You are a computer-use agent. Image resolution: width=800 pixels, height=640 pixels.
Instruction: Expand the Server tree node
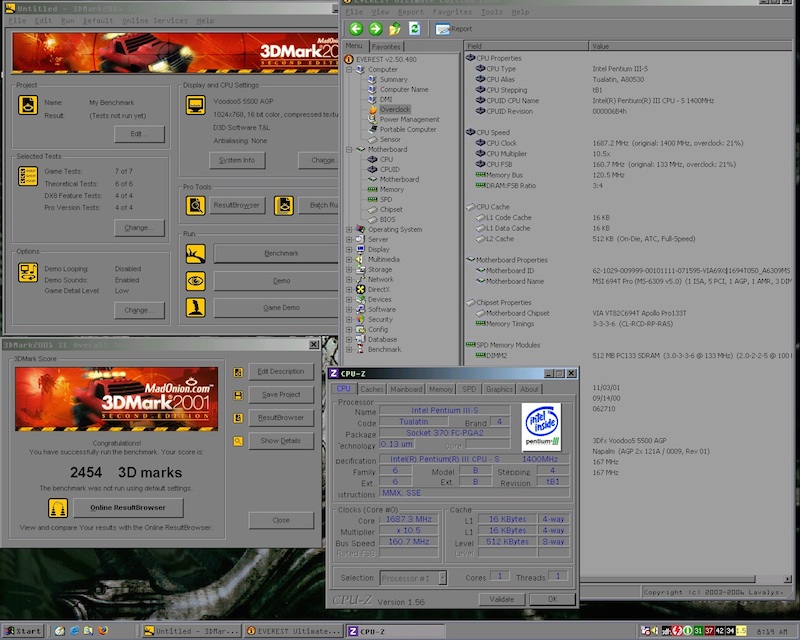pyautogui.click(x=349, y=239)
